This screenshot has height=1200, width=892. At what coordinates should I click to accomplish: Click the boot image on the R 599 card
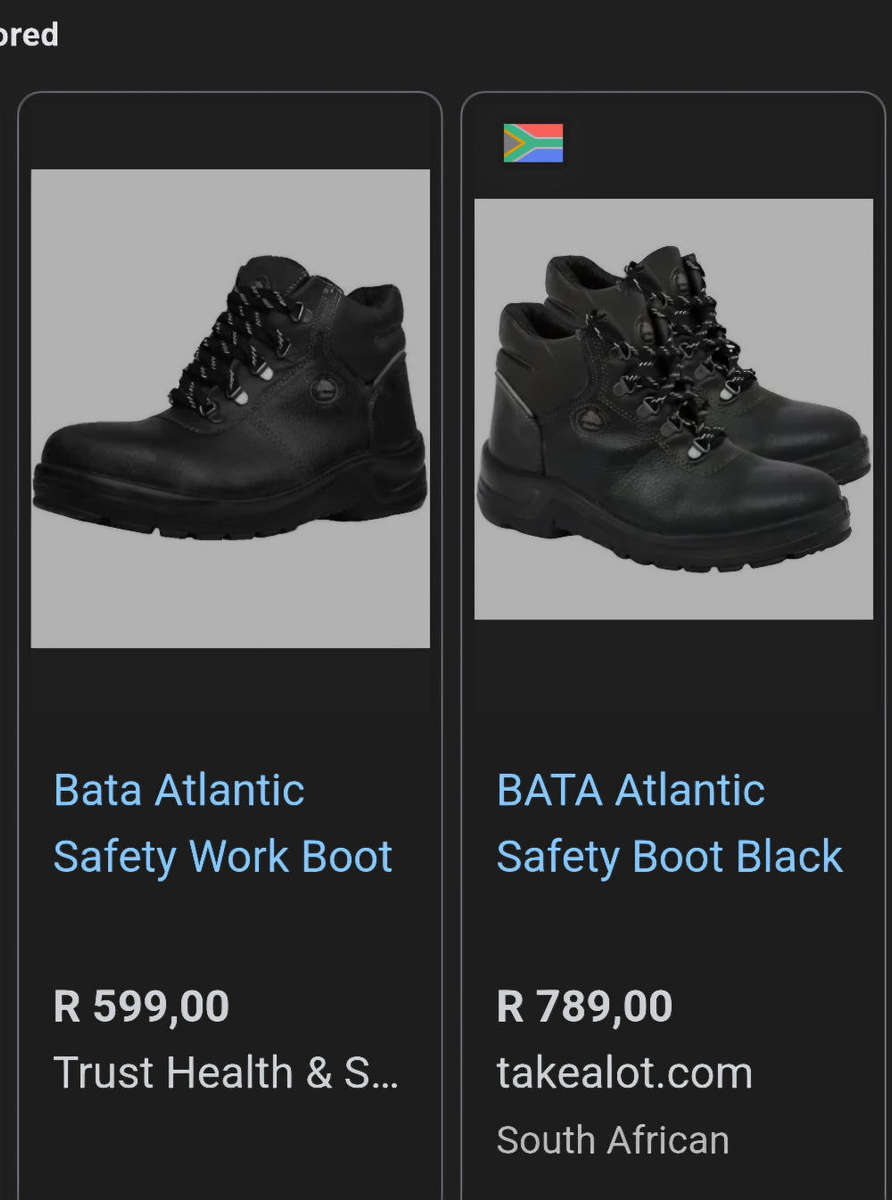(229, 410)
